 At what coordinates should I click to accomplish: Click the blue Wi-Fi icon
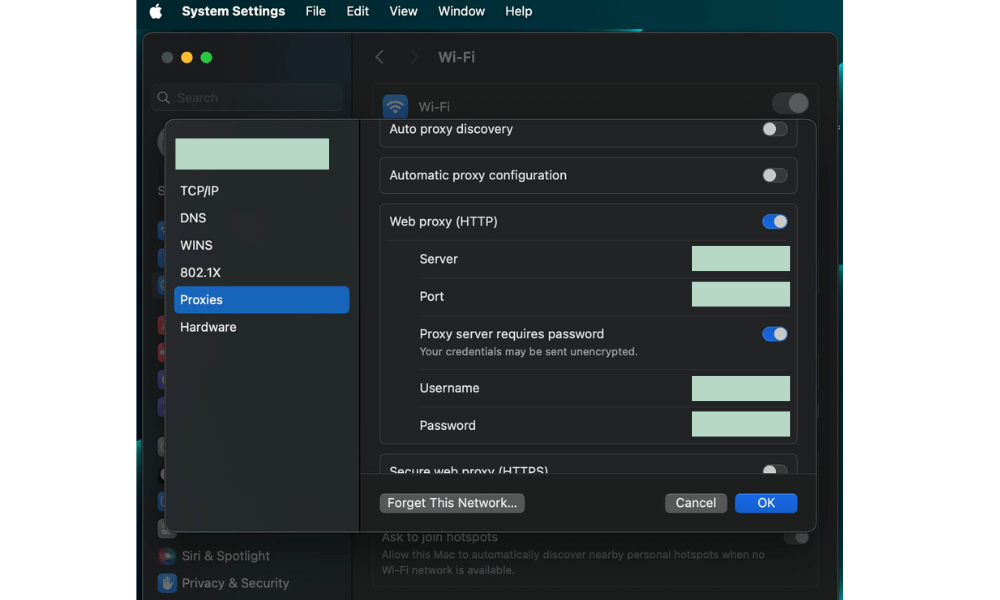[x=395, y=107]
